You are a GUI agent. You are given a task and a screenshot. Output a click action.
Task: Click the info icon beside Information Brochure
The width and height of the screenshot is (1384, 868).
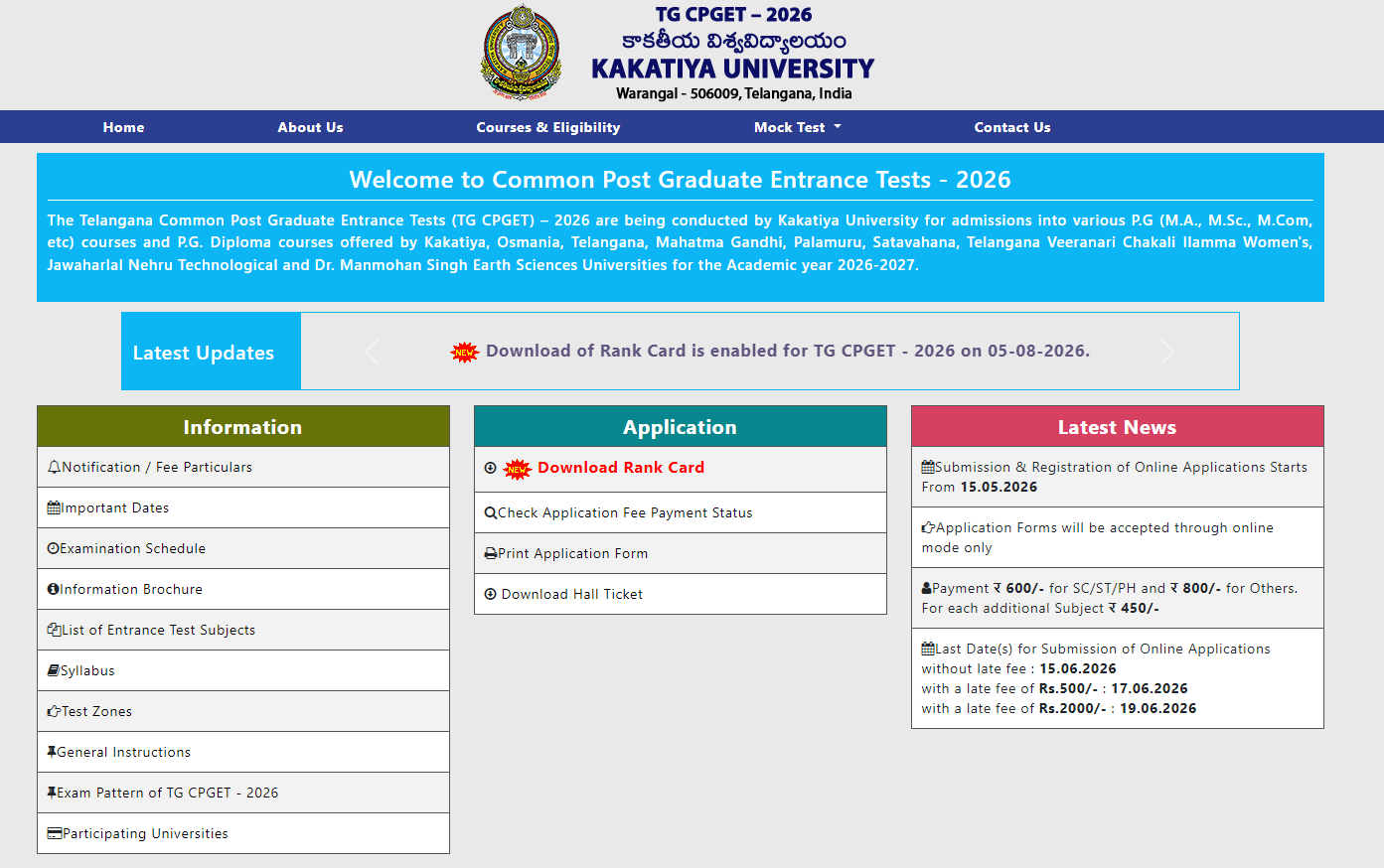click(x=54, y=589)
